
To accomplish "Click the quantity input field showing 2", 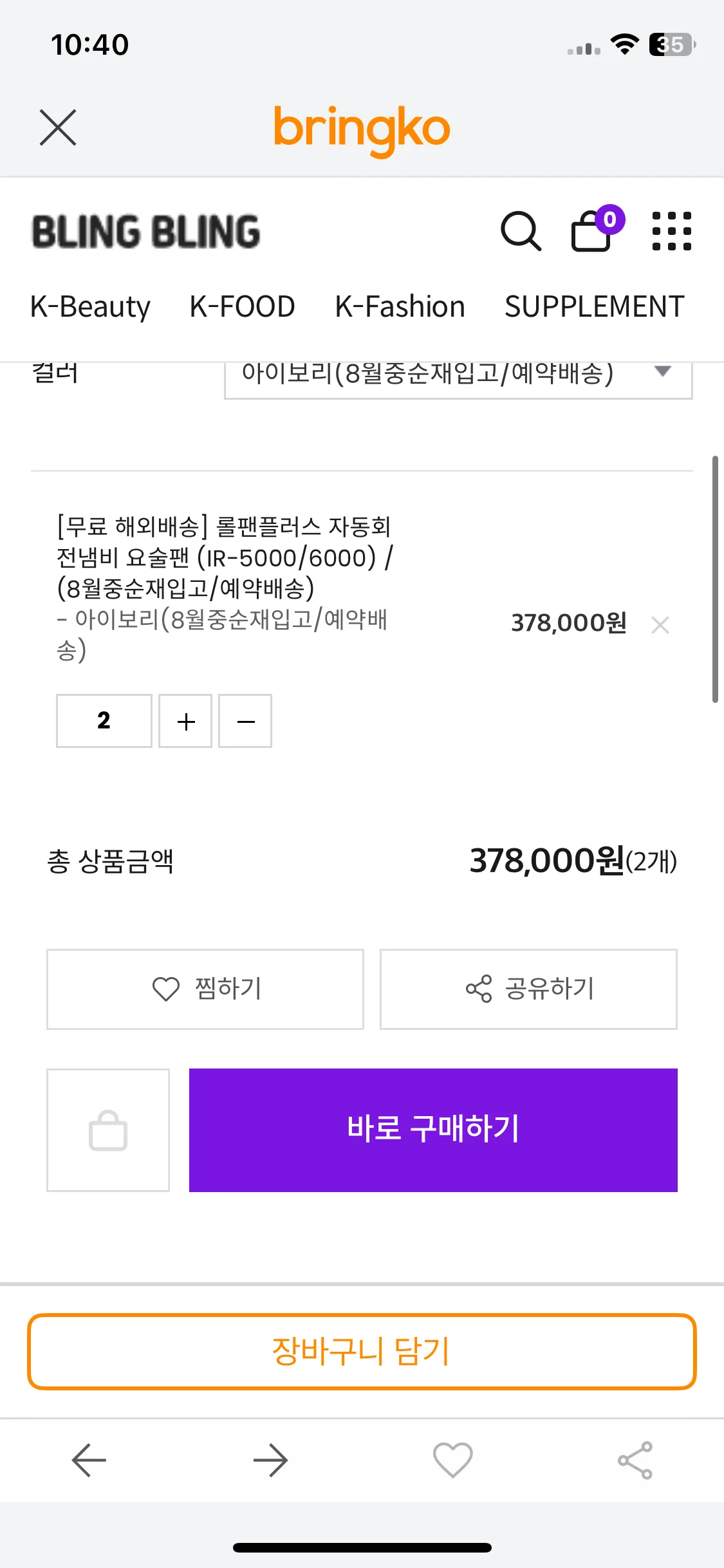I will [x=104, y=721].
